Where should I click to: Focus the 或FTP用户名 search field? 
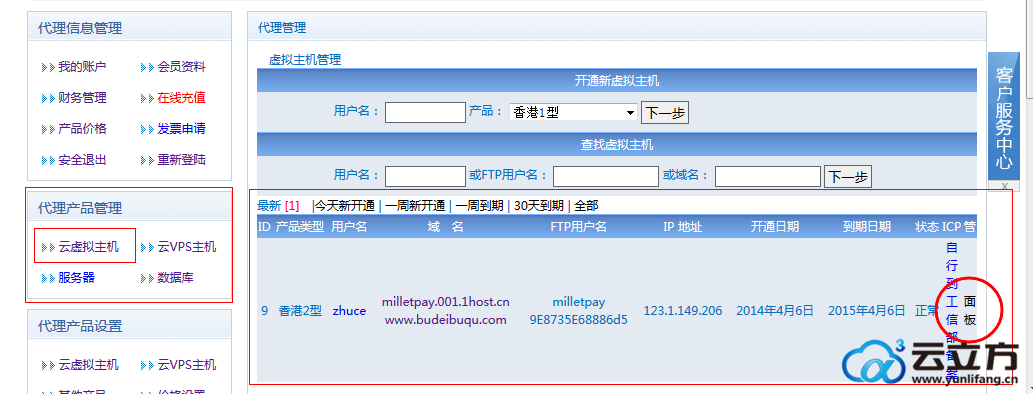(605, 176)
